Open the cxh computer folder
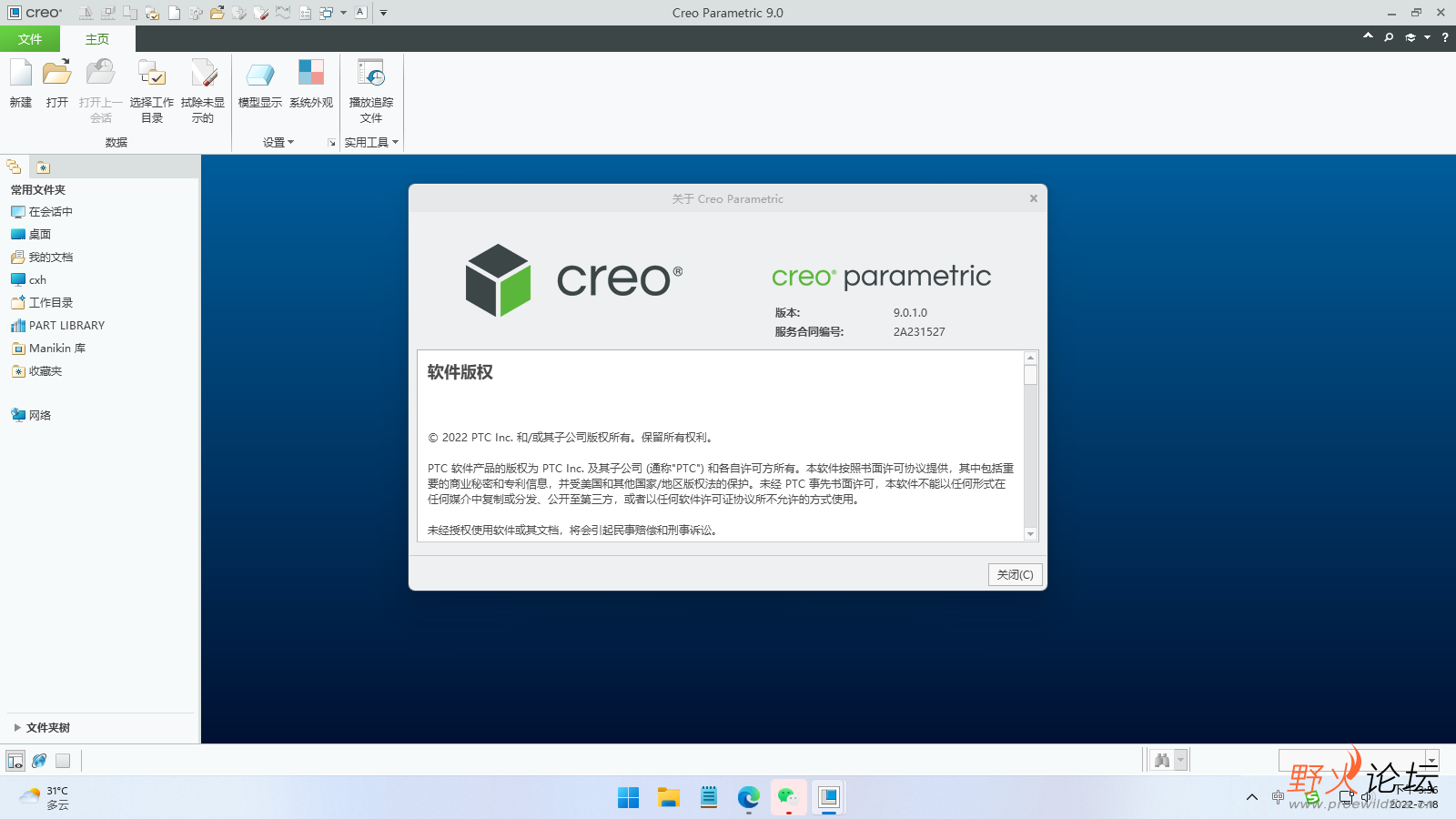This screenshot has height=819, width=1456. [28, 280]
